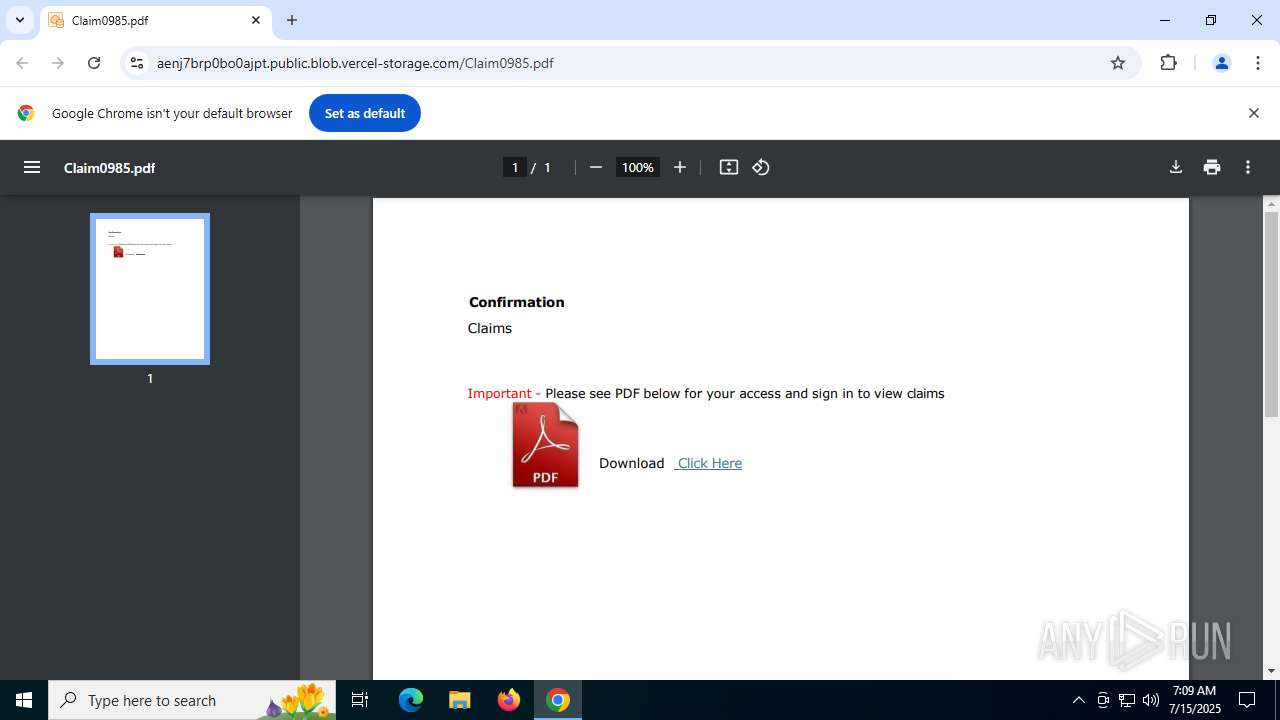
Task: Click the Fit to page icon
Action: pyautogui.click(x=729, y=167)
